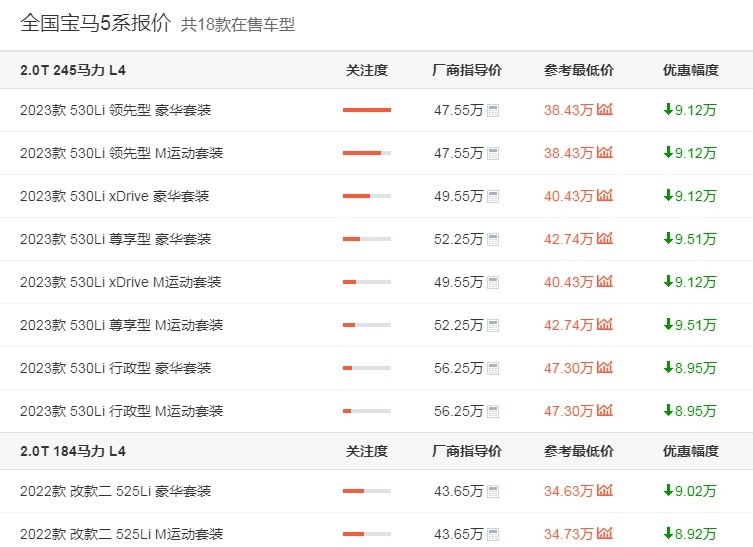This screenshot has height=547, width=753.
Task: Click discount 8.92万 on 525Li M运动套装 row
Action: [x=690, y=534]
